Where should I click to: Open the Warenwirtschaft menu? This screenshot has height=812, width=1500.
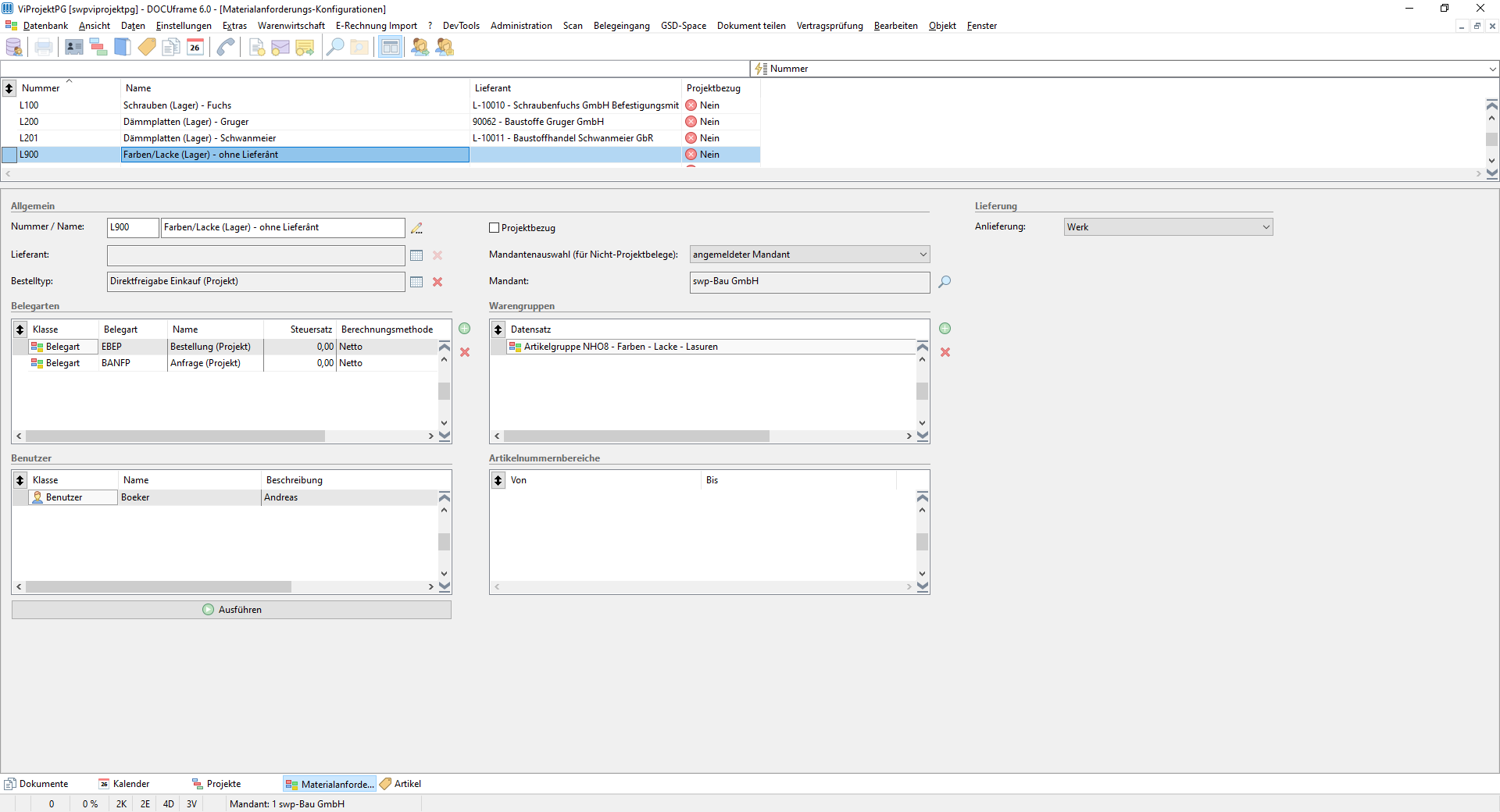pyautogui.click(x=291, y=26)
